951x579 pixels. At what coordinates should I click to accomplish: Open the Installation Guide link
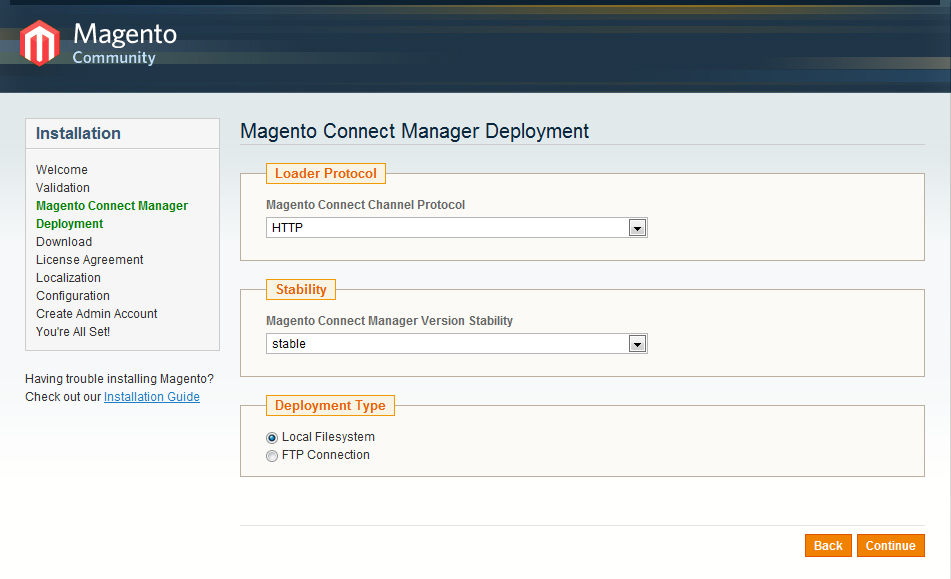[x=152, y=397]
